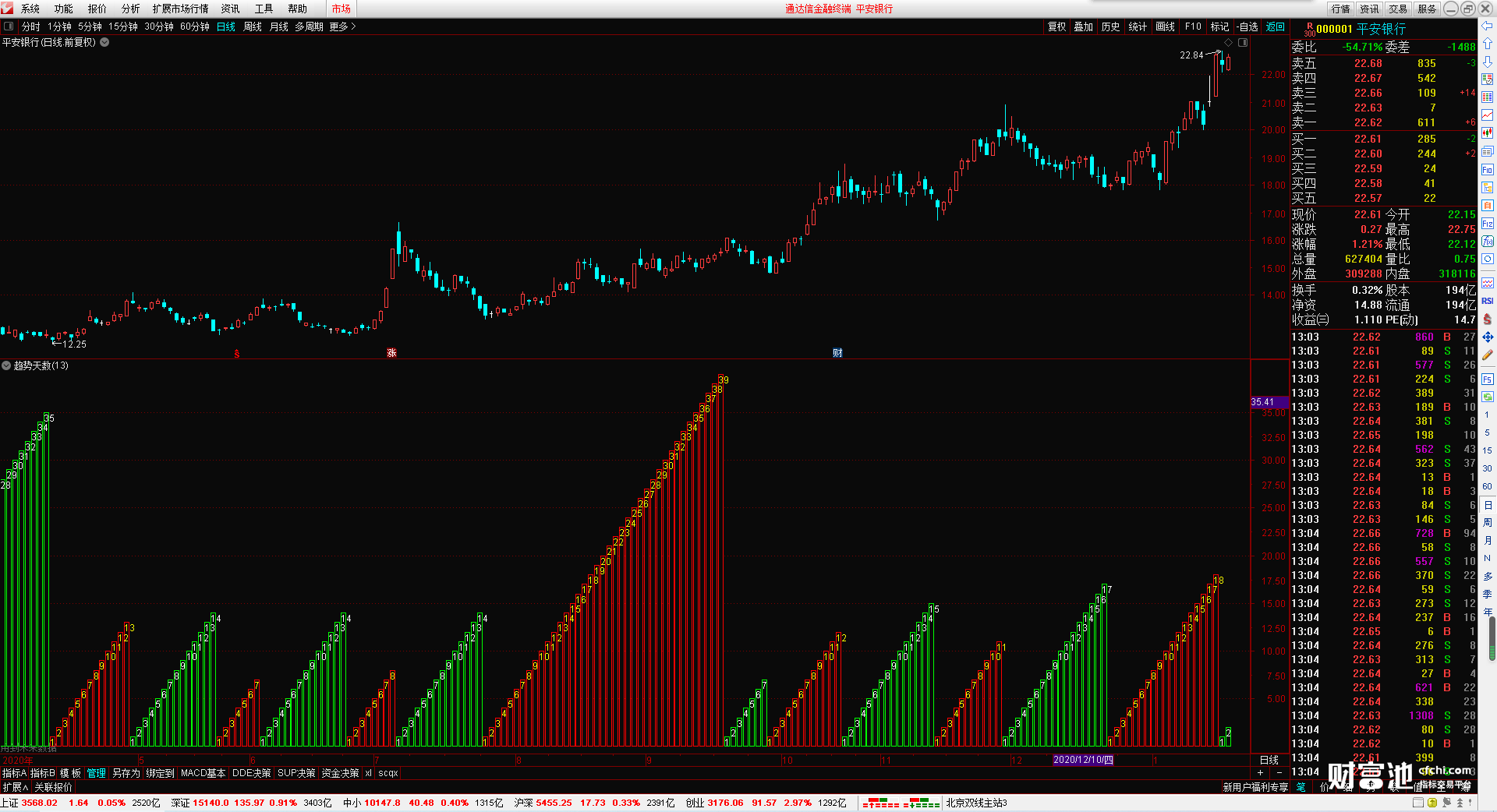
Task: Open the 复权 adjustment dropdown
Action: 1056,26
